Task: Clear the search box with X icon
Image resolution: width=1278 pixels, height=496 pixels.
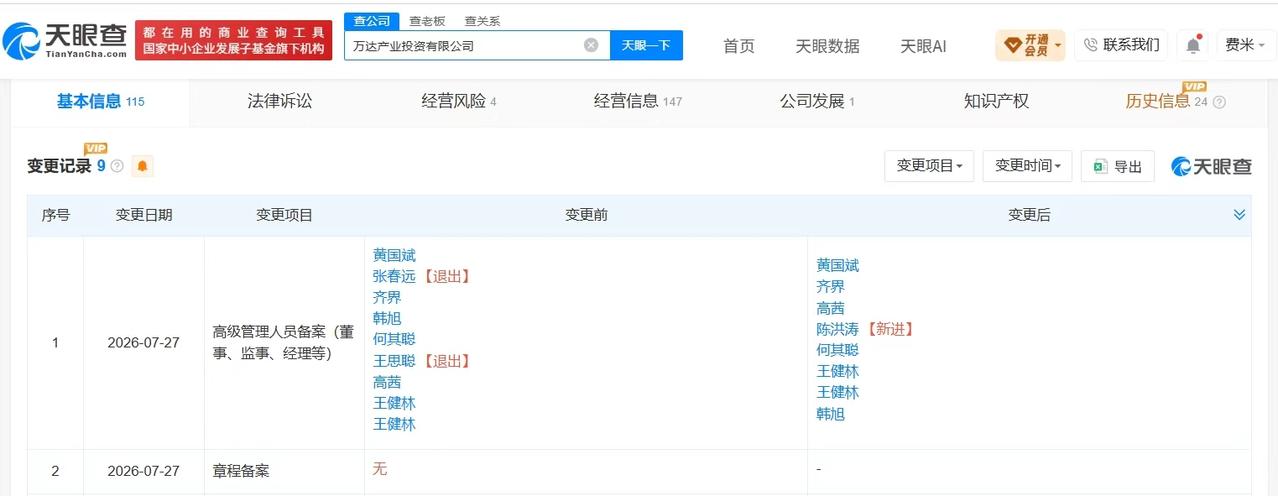Action: 591,45
